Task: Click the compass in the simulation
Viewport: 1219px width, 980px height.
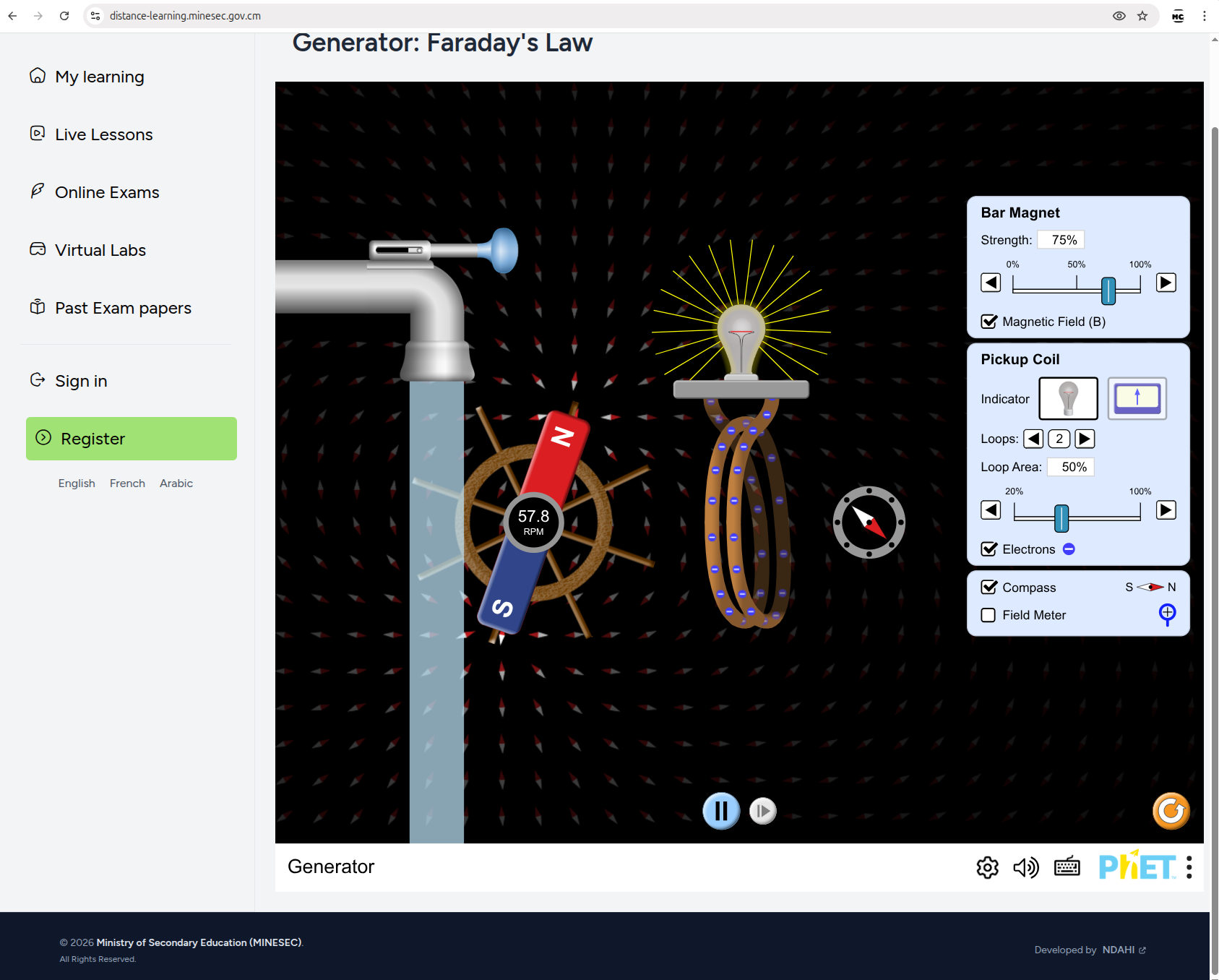Action: click(x=869, y=523)
